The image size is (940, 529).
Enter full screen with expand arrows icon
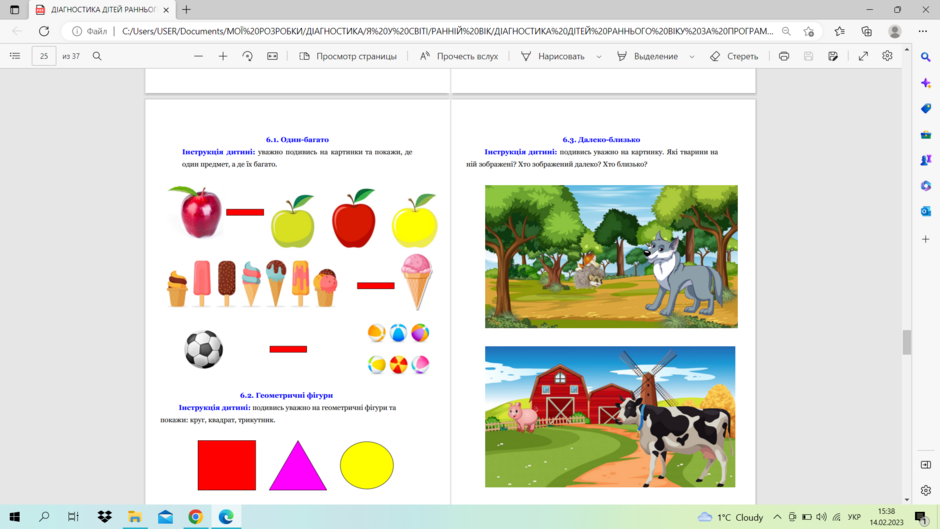click(863, 56)
